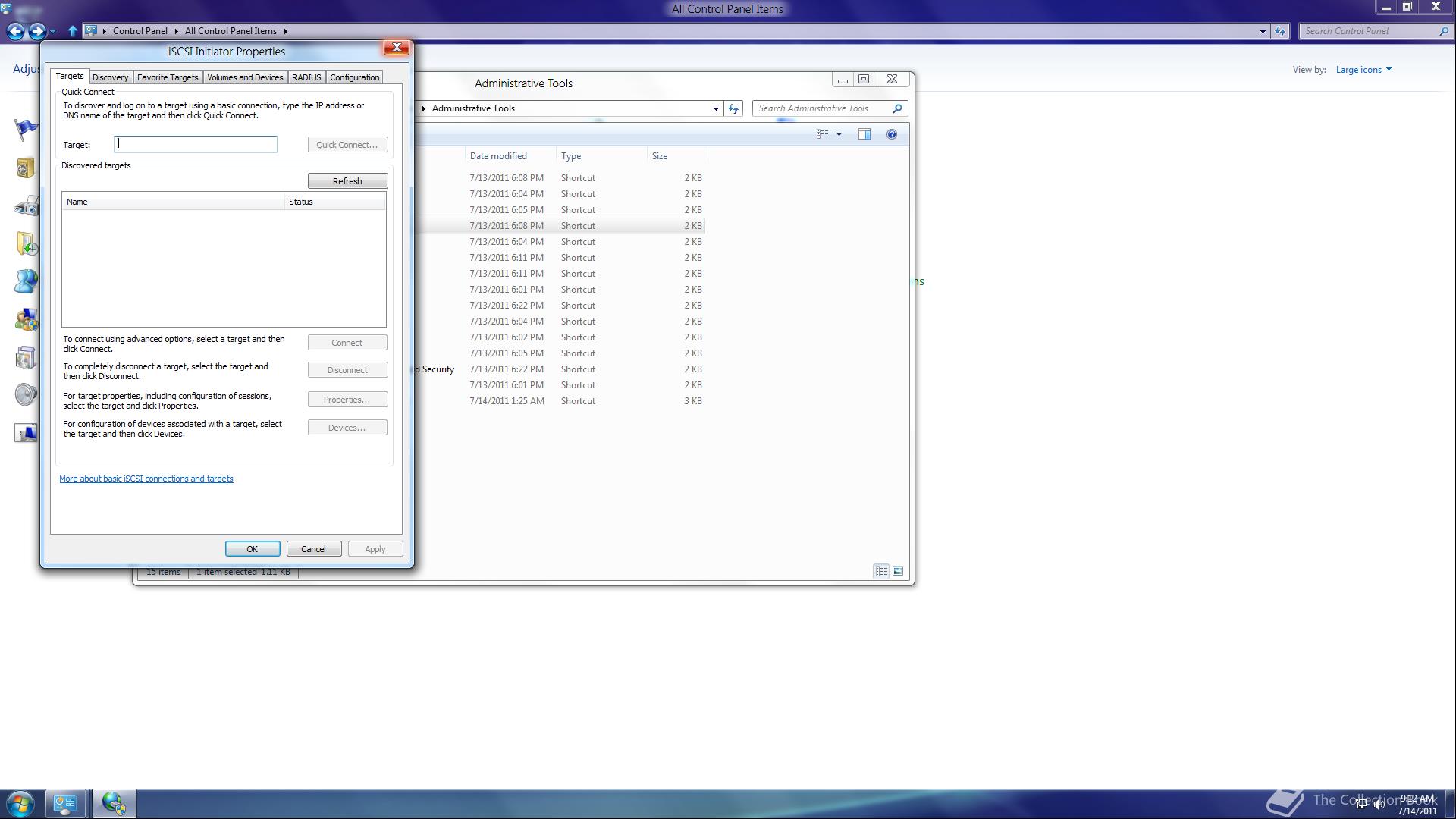
Task: Refresh the Administrative Tools address bar
Action: [733, 108]
